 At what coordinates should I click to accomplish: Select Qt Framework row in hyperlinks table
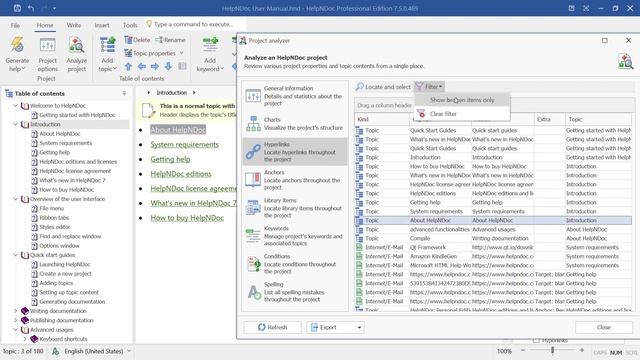coord(493,247)
